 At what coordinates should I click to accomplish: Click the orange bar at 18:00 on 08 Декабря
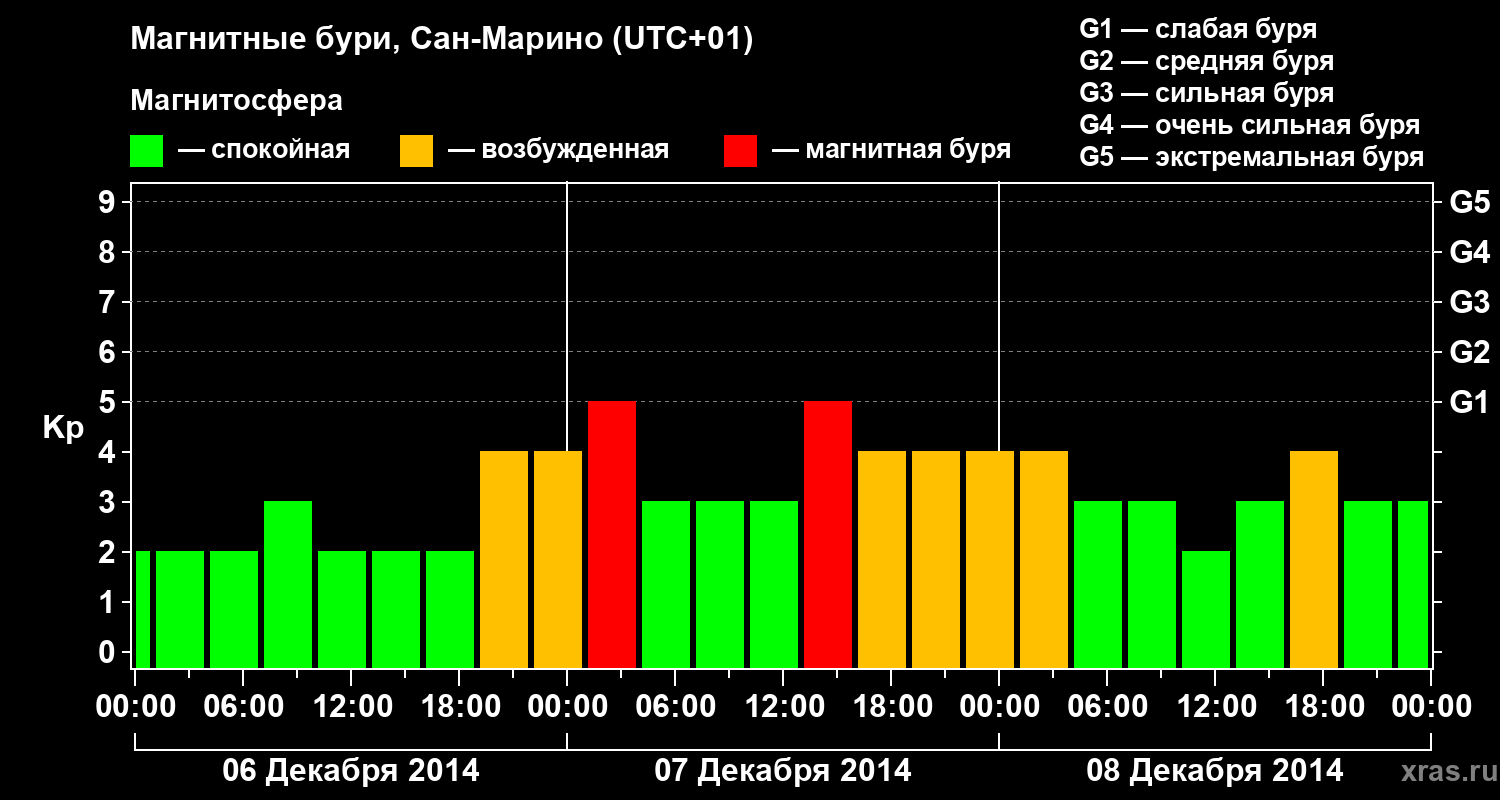pos(1314,559)
